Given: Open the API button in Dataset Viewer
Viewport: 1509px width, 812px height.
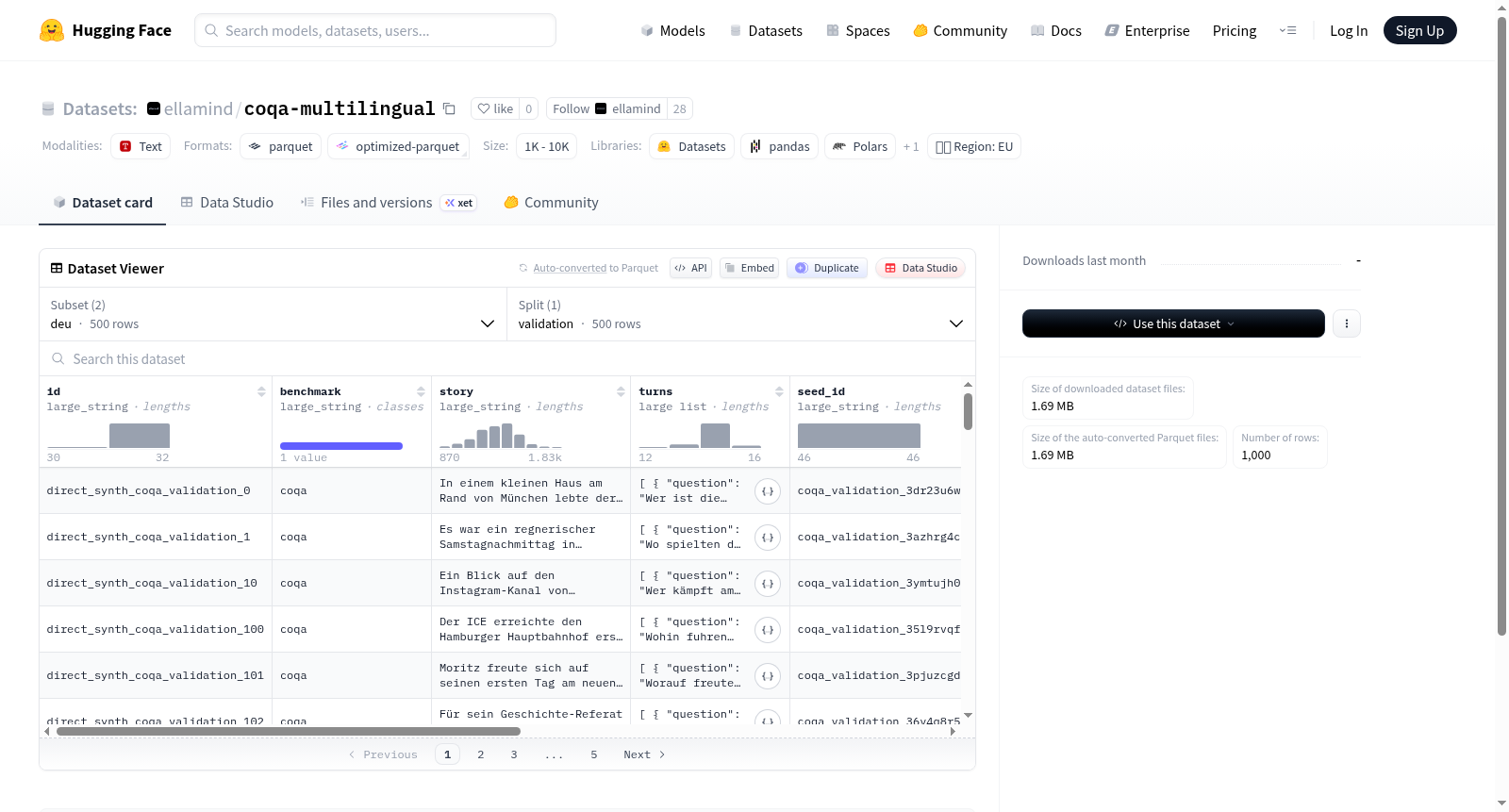Looking at the screenshot, I should point(690,268).
